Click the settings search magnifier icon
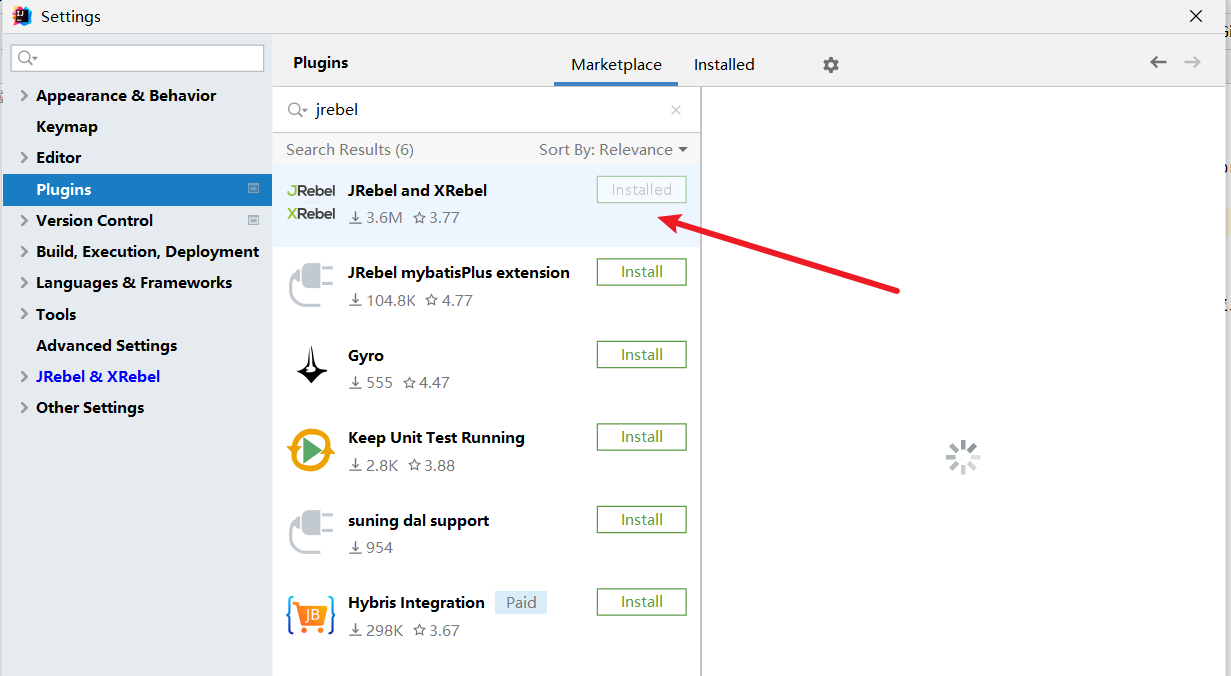The height and width of the screenshot is (676, 1231). 27,58
